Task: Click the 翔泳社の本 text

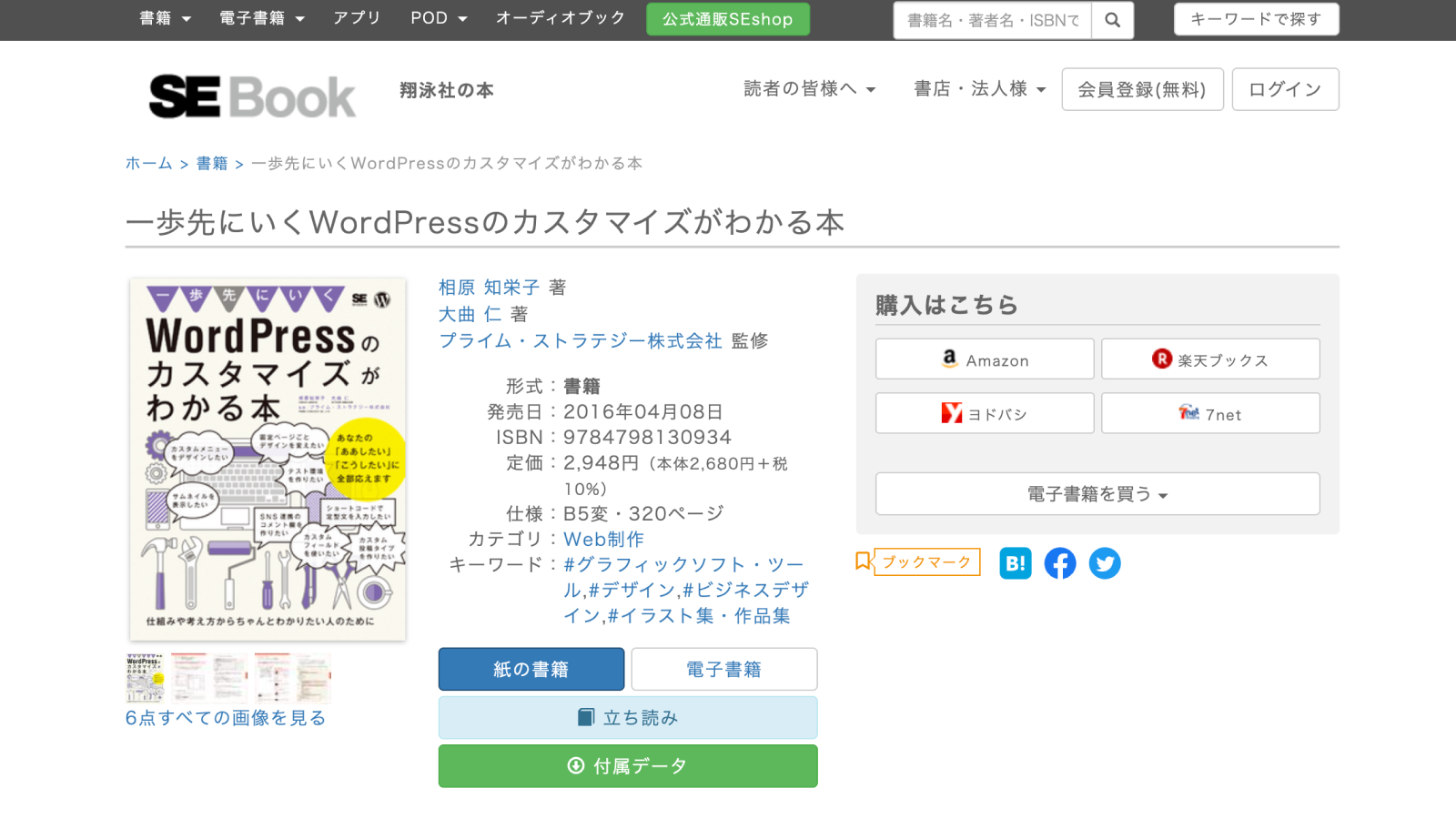Action: coord(447,90)
